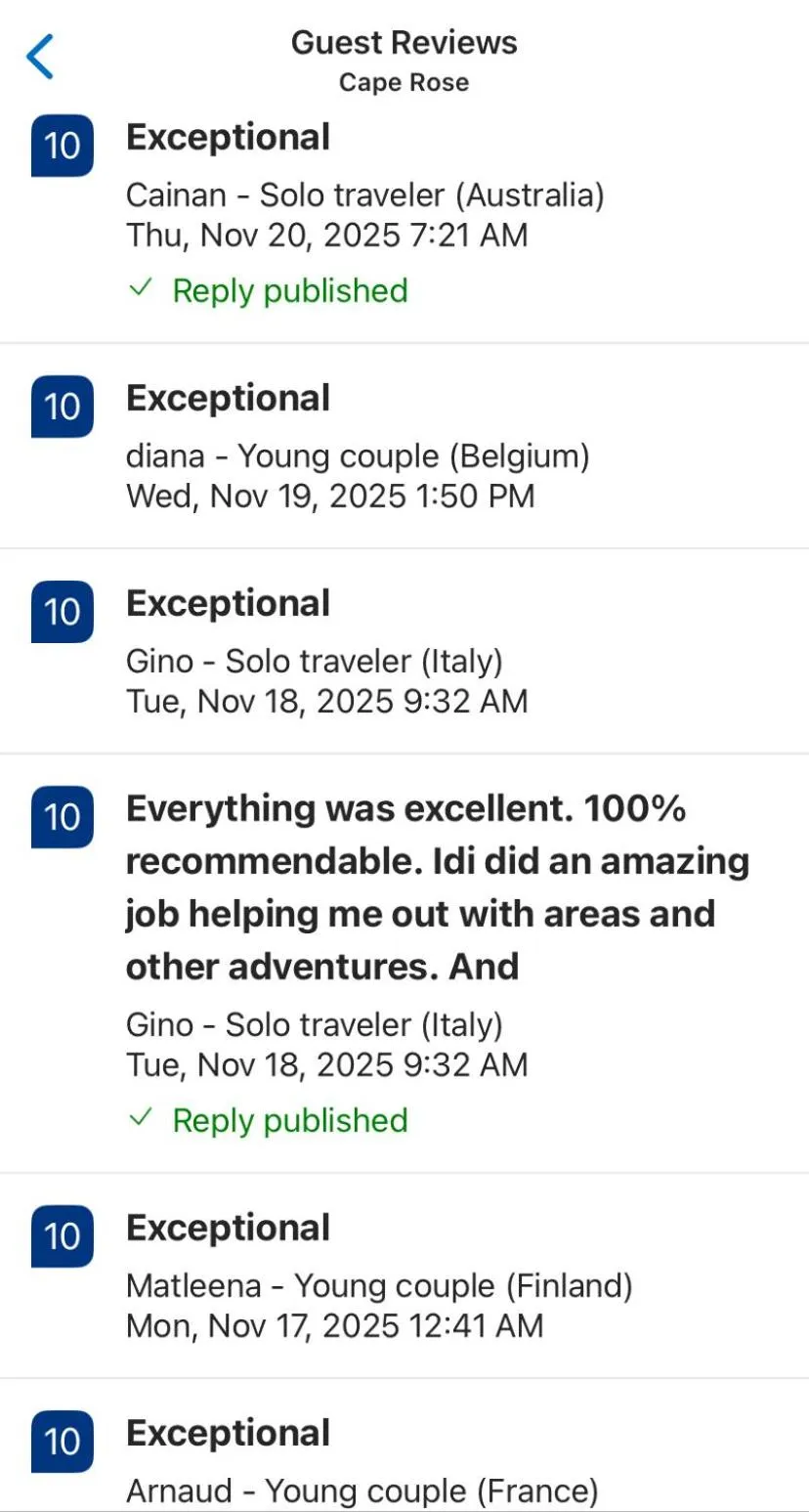Tap the back arrow icon

(41, 57)
